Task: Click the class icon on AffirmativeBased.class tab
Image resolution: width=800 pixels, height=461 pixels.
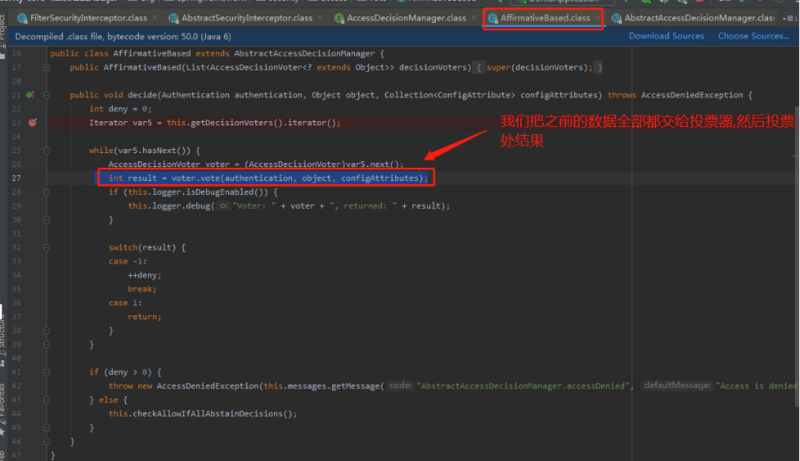Action: click(x=492, y=18)
